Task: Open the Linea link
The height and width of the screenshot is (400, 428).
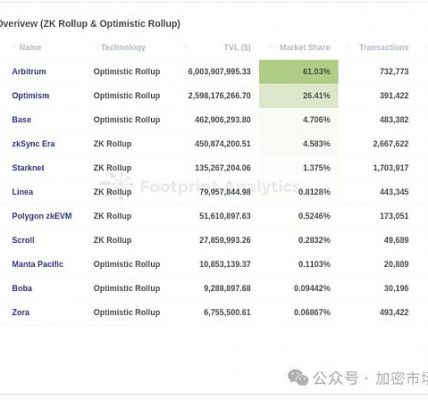Action: pos(22,192)
